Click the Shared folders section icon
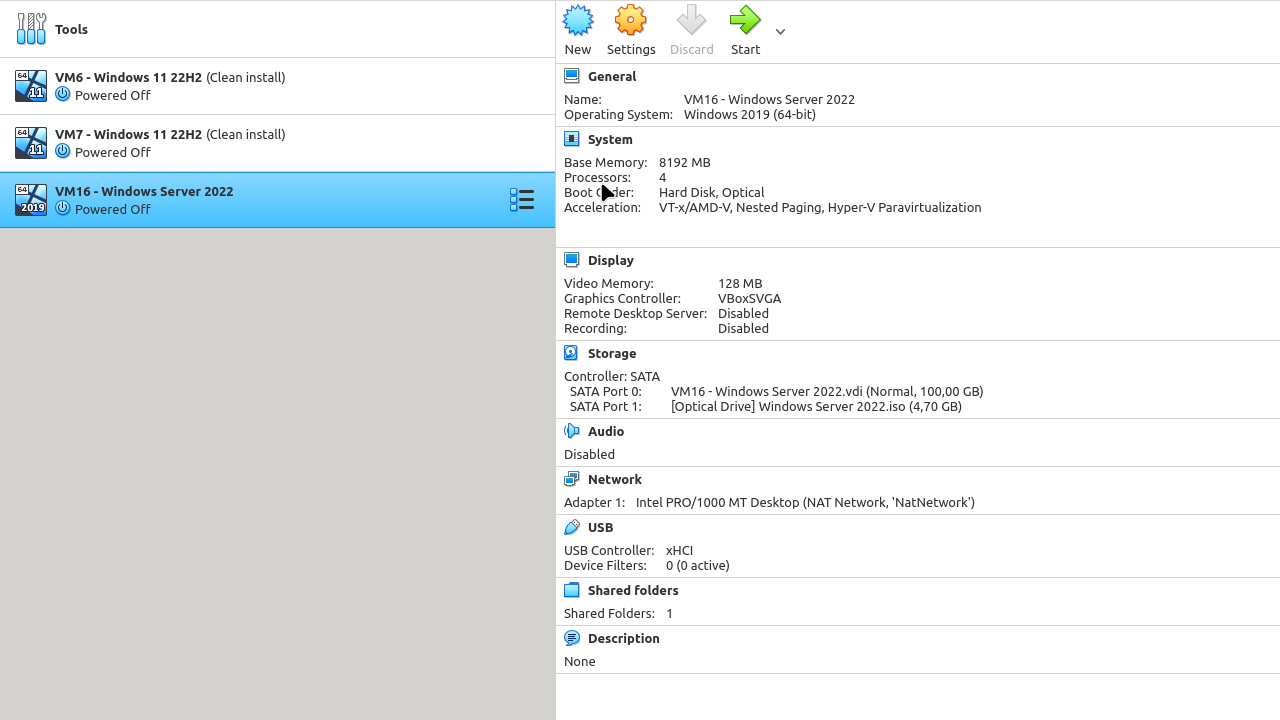The image size is (1280, 720). click(x=572, y=590)
